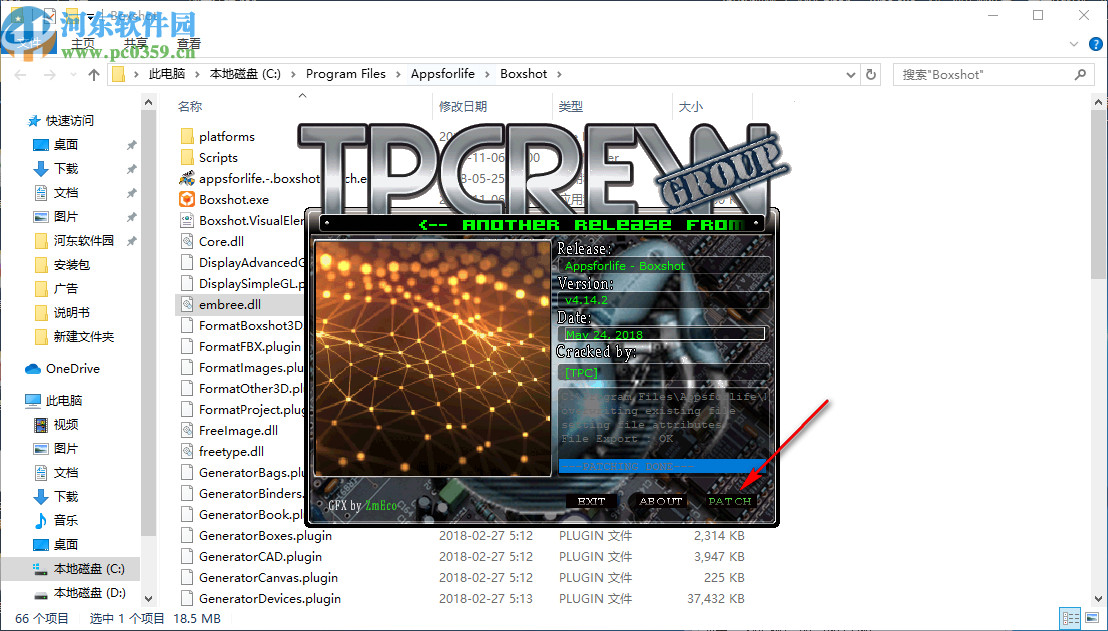Select 此电脑 in the address breadcrumb

[167, 73]
